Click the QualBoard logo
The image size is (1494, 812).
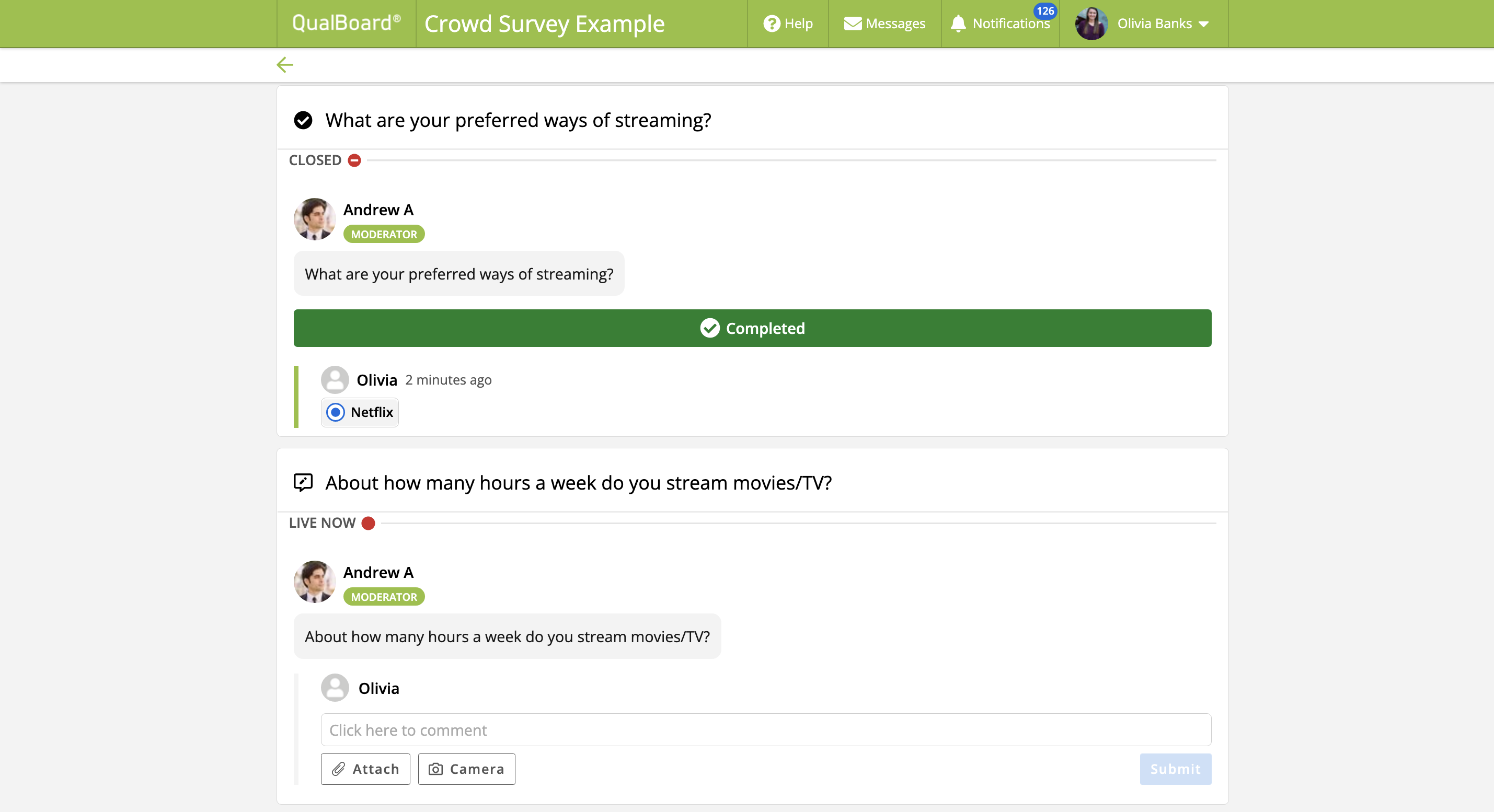tap(346, 23)
